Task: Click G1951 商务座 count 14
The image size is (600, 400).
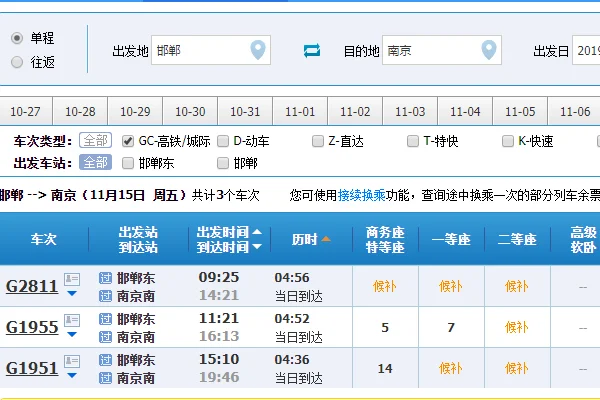Action: [x=385, y=369]
